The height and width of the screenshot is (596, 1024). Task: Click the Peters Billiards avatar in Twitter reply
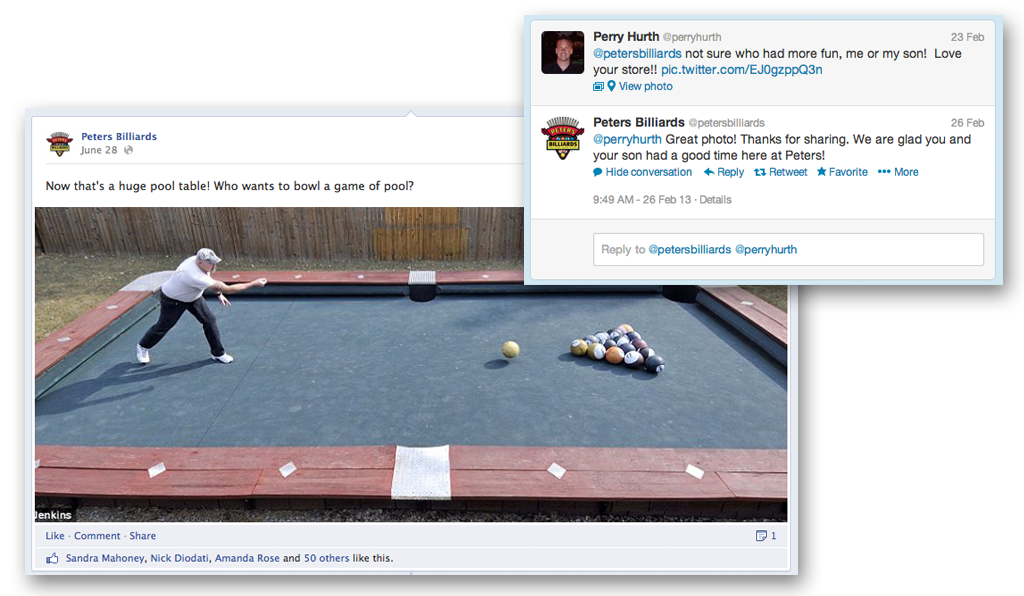[x=562, y=139]
